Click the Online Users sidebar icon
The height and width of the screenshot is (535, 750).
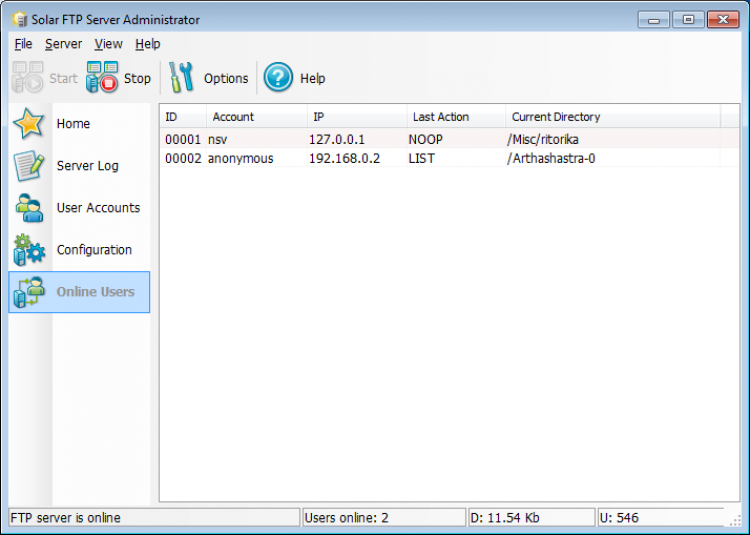click(x=29, y=292)
